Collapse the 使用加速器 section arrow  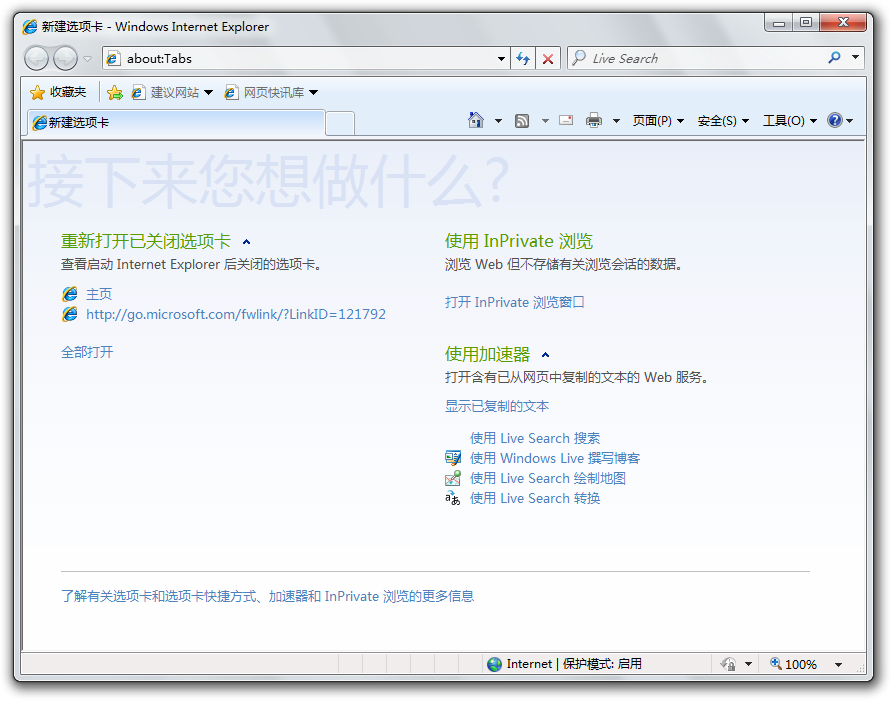(x=546, y=355)
